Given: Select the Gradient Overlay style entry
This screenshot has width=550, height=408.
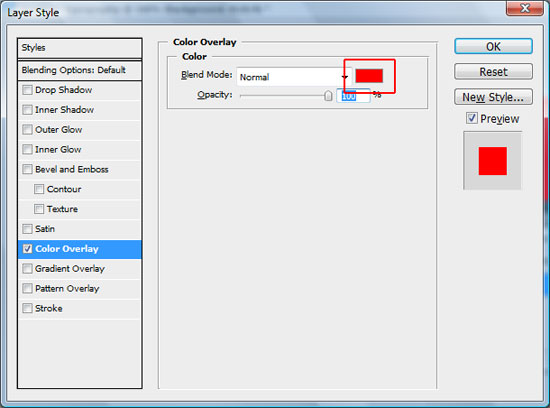Looking at the screenshot, I should pos(80,269).
